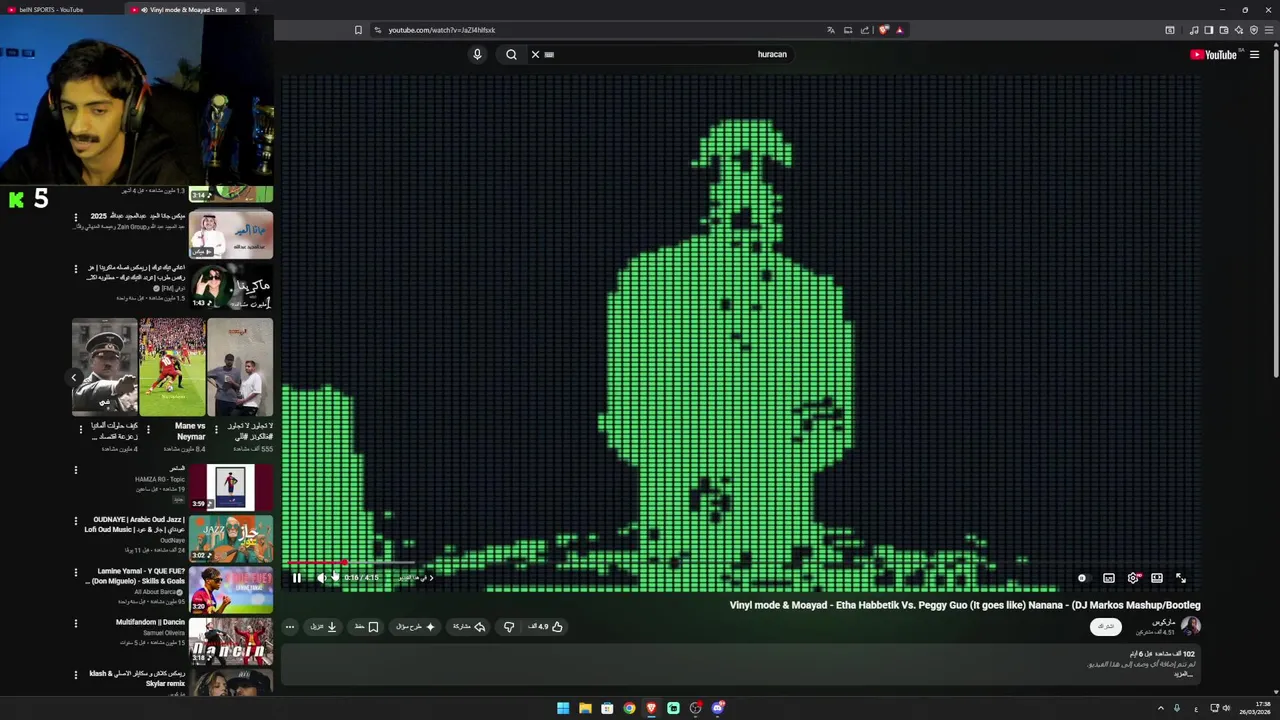Download the video using the download button
Image resolution: width=1280 pixels, height=720 pixels.
point(324,627)
